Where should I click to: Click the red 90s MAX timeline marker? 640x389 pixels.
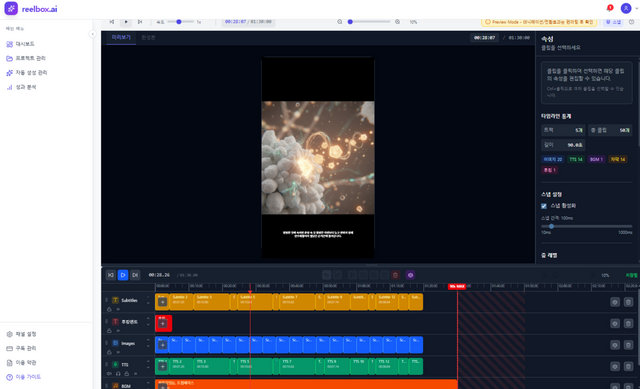coord(457,287)
